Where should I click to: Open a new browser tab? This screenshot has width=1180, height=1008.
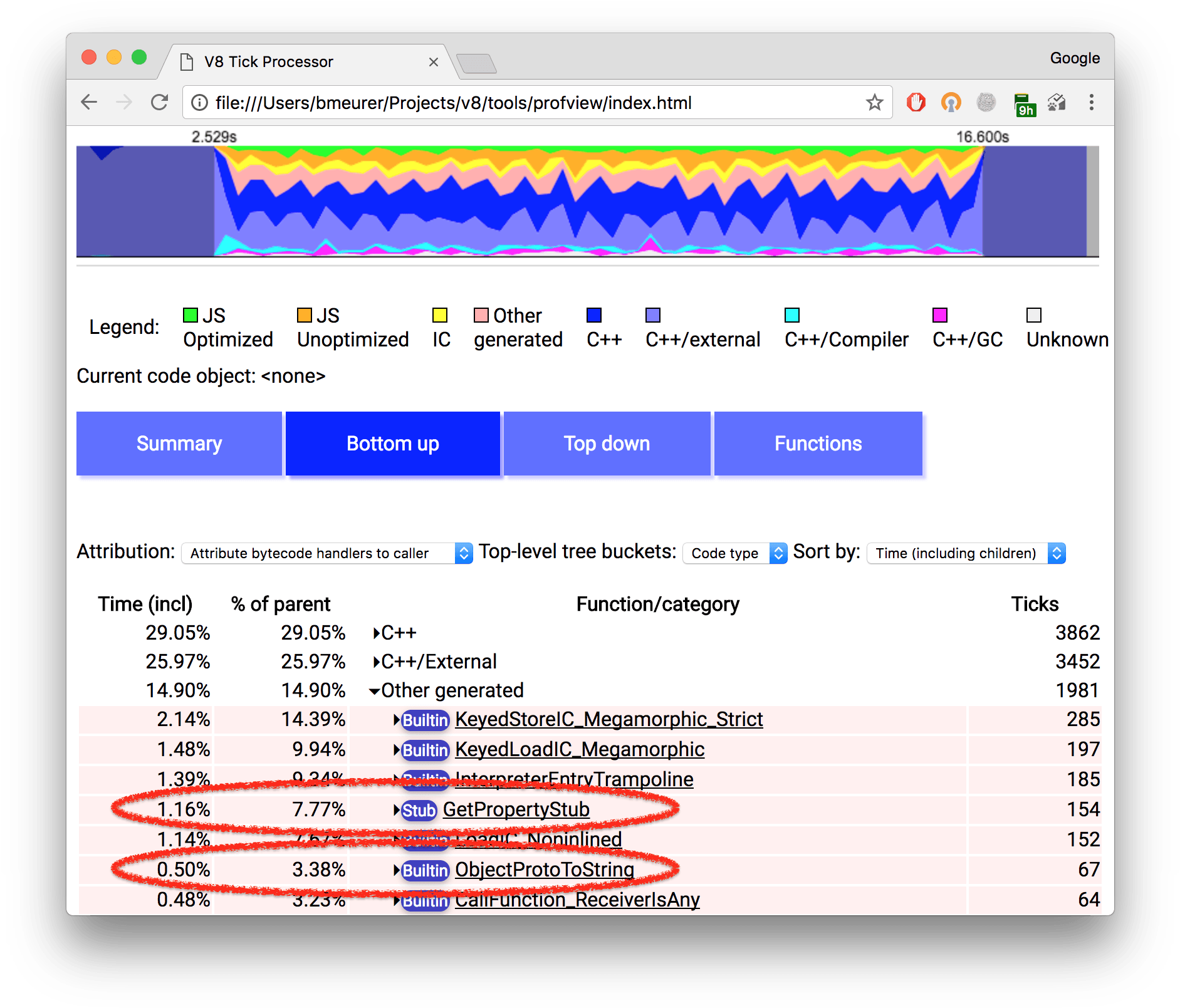coord(476,63)
